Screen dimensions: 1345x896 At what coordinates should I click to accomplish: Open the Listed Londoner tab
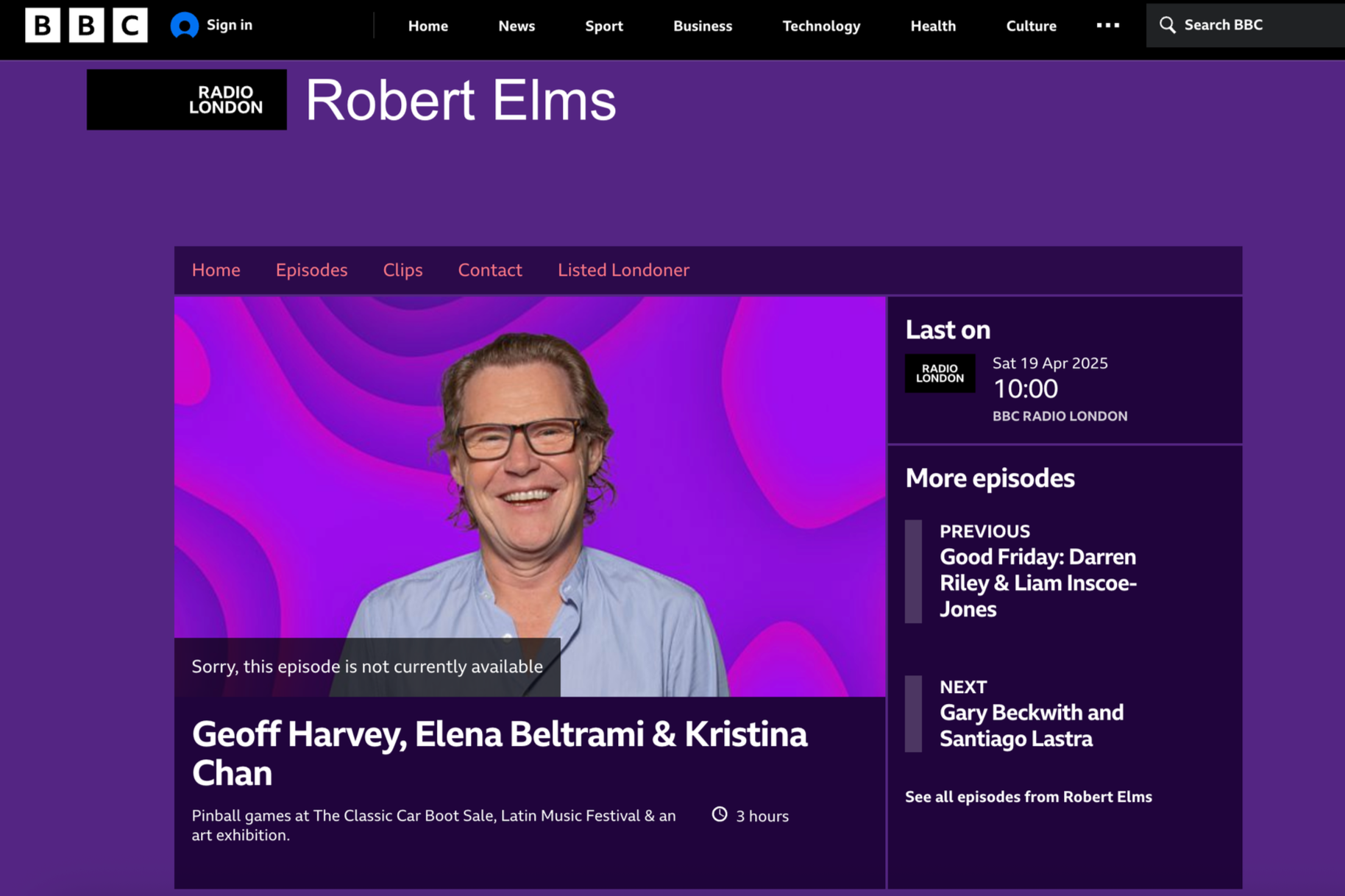623,270
